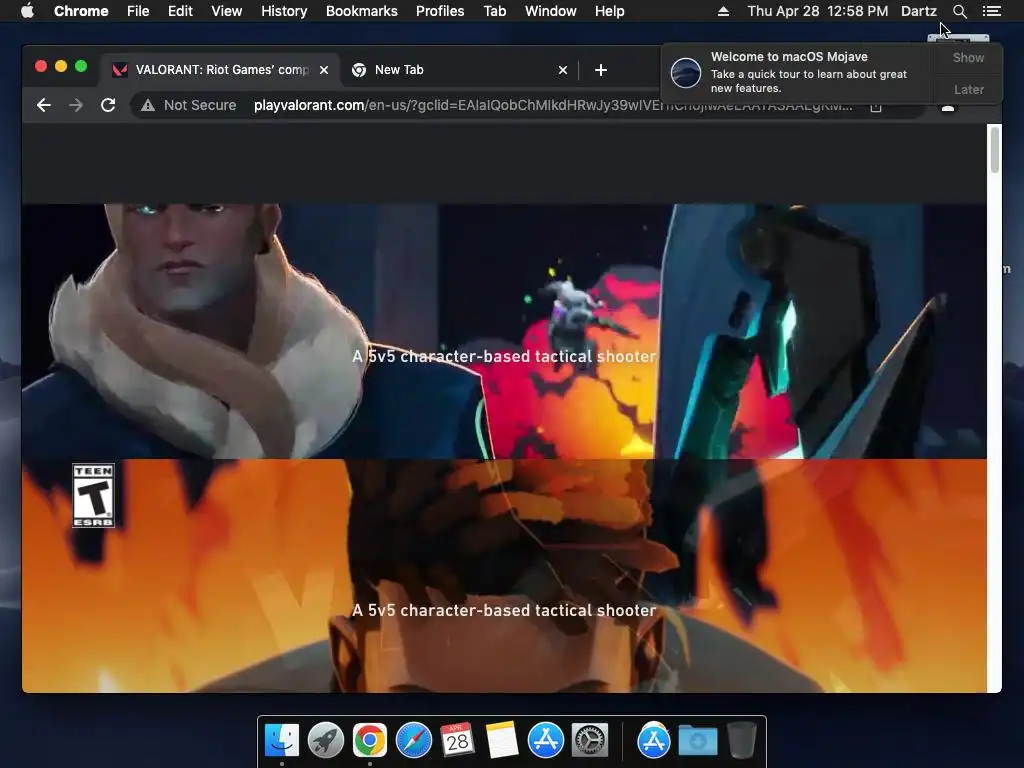Open App Store icon right of Dock divider
Viewport: 1024px width, 768px height.
(654, 740)
